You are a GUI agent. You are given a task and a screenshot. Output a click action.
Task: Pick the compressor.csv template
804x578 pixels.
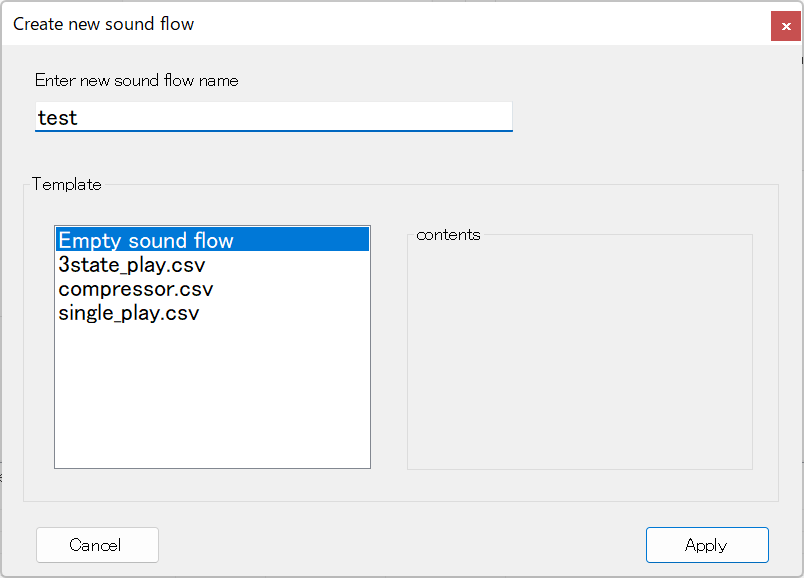pyautogui.click(x=136, y=289)
